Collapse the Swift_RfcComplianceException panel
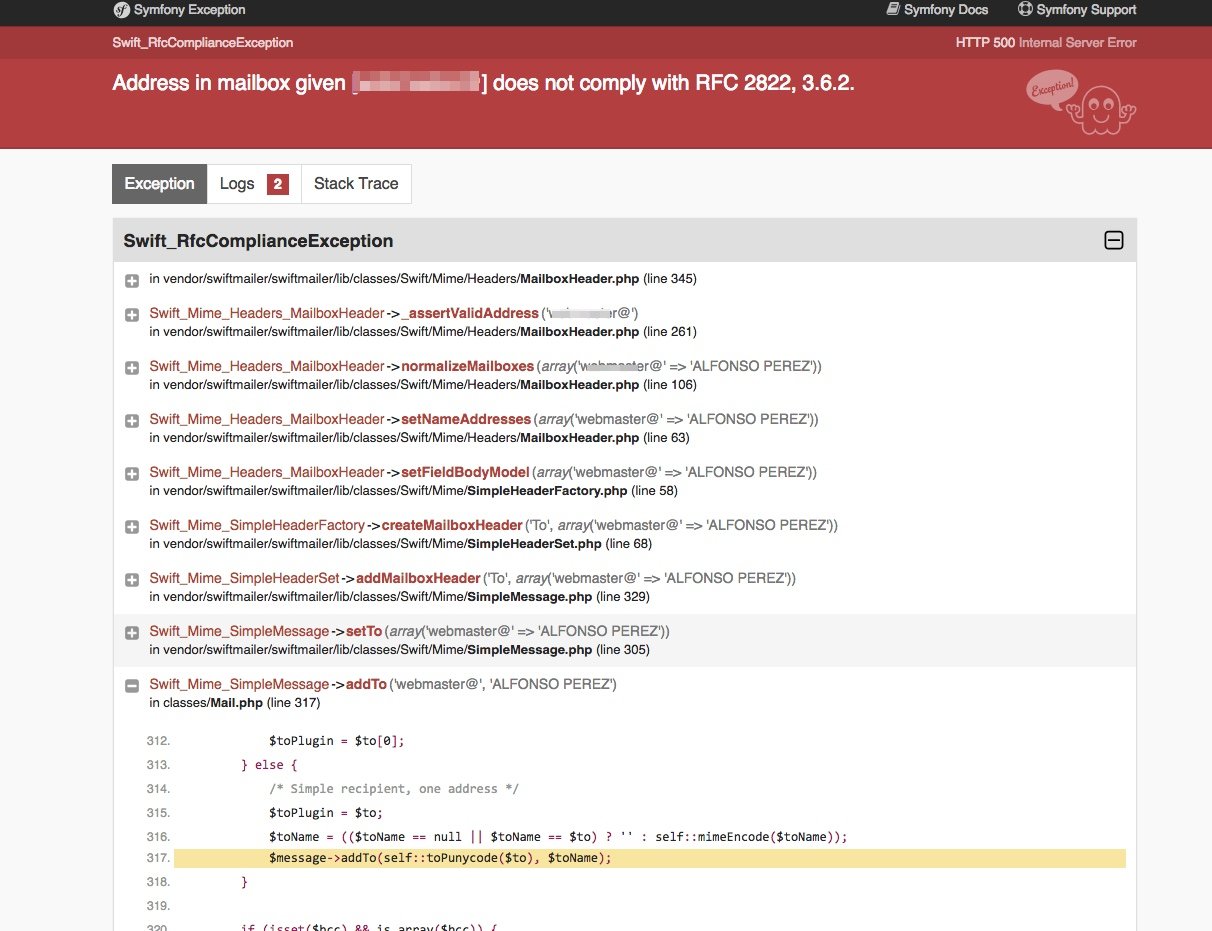This screenshot has width=1212, height=931. (1113, 241)
